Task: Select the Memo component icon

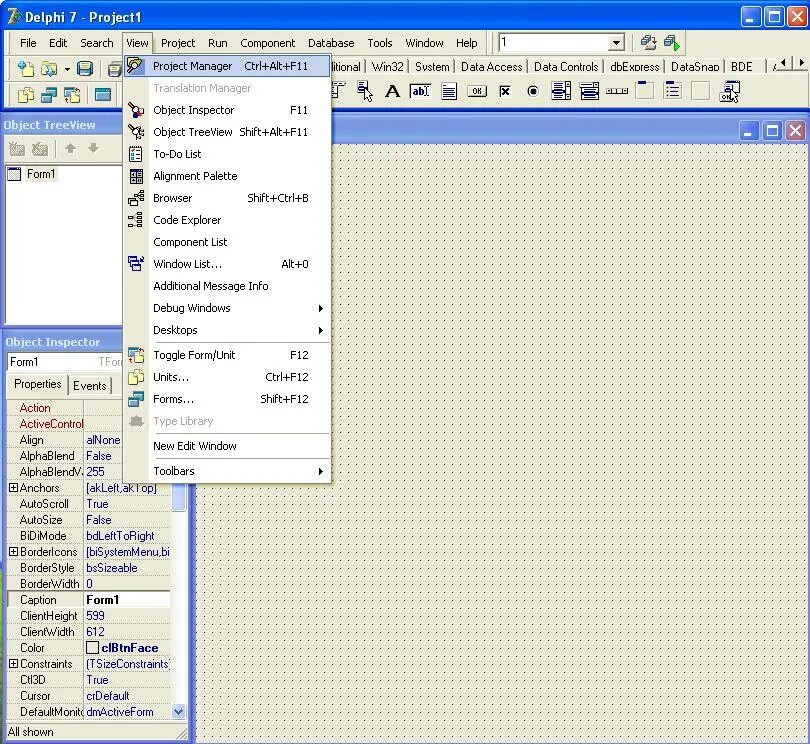Action: click(x=449, y=91)
